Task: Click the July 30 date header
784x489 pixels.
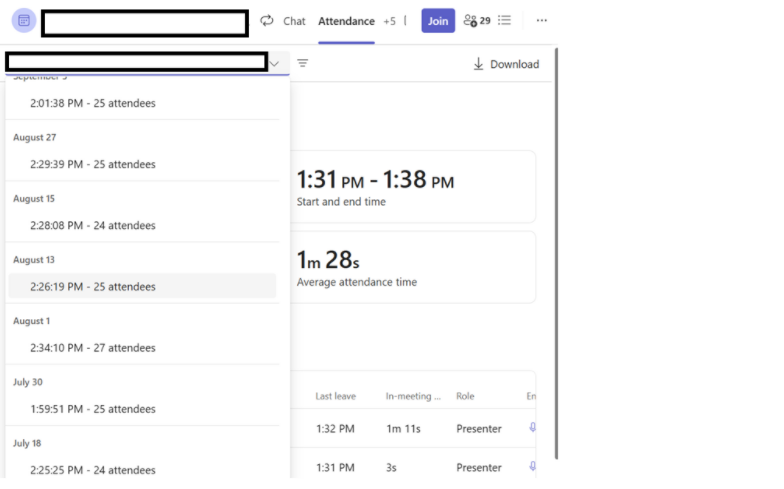Action: 28,382
